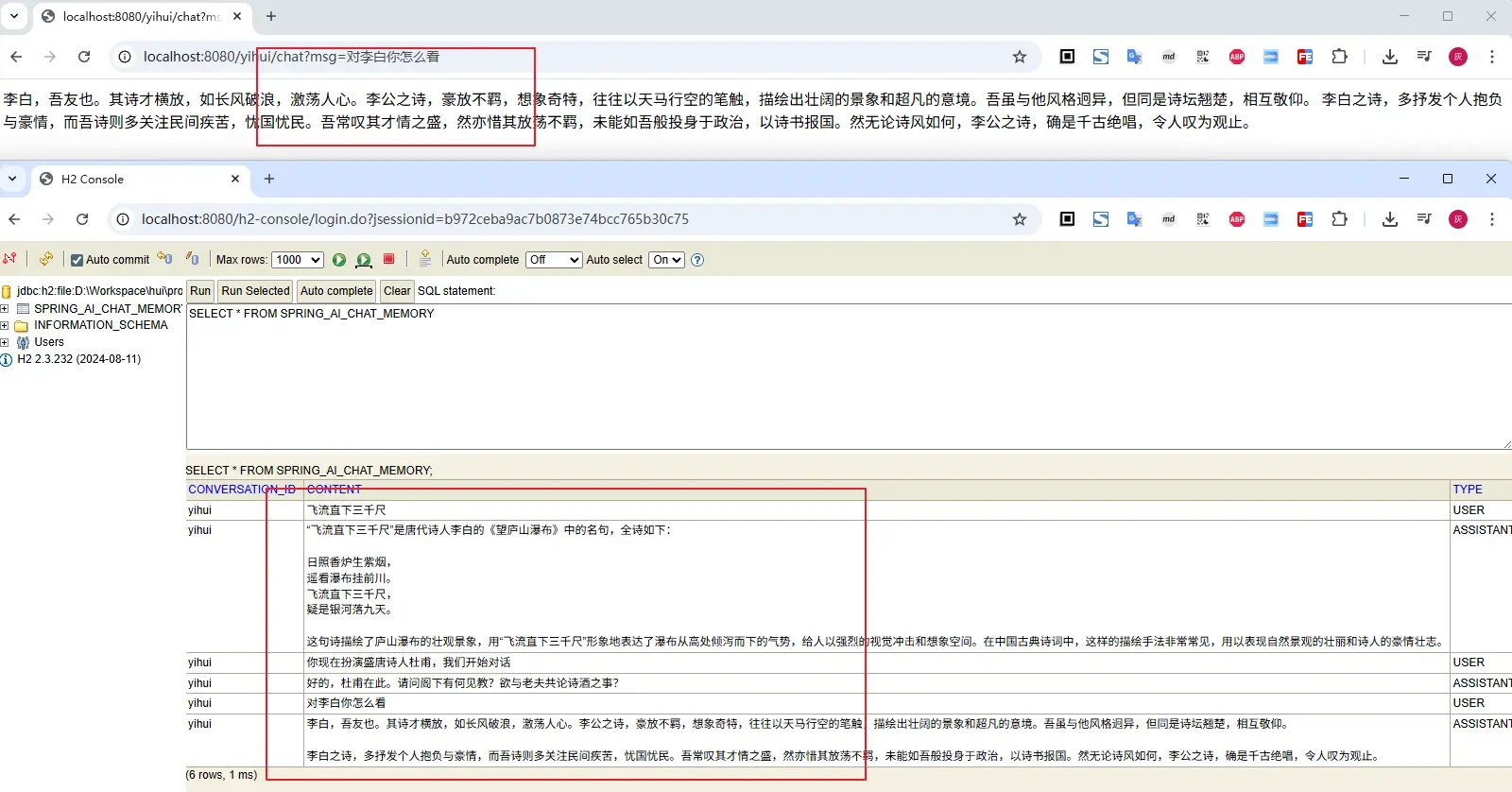The height and width of the screenshot is (792, 1512).
Task: Toggle the Auto commit checkbox
Action: point(77,260)
